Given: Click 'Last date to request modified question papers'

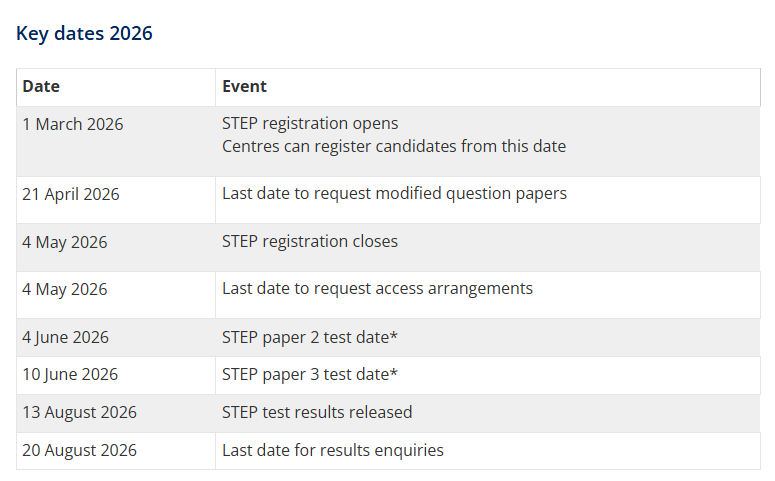Looking at the screenshot, I should coord(394,193).
